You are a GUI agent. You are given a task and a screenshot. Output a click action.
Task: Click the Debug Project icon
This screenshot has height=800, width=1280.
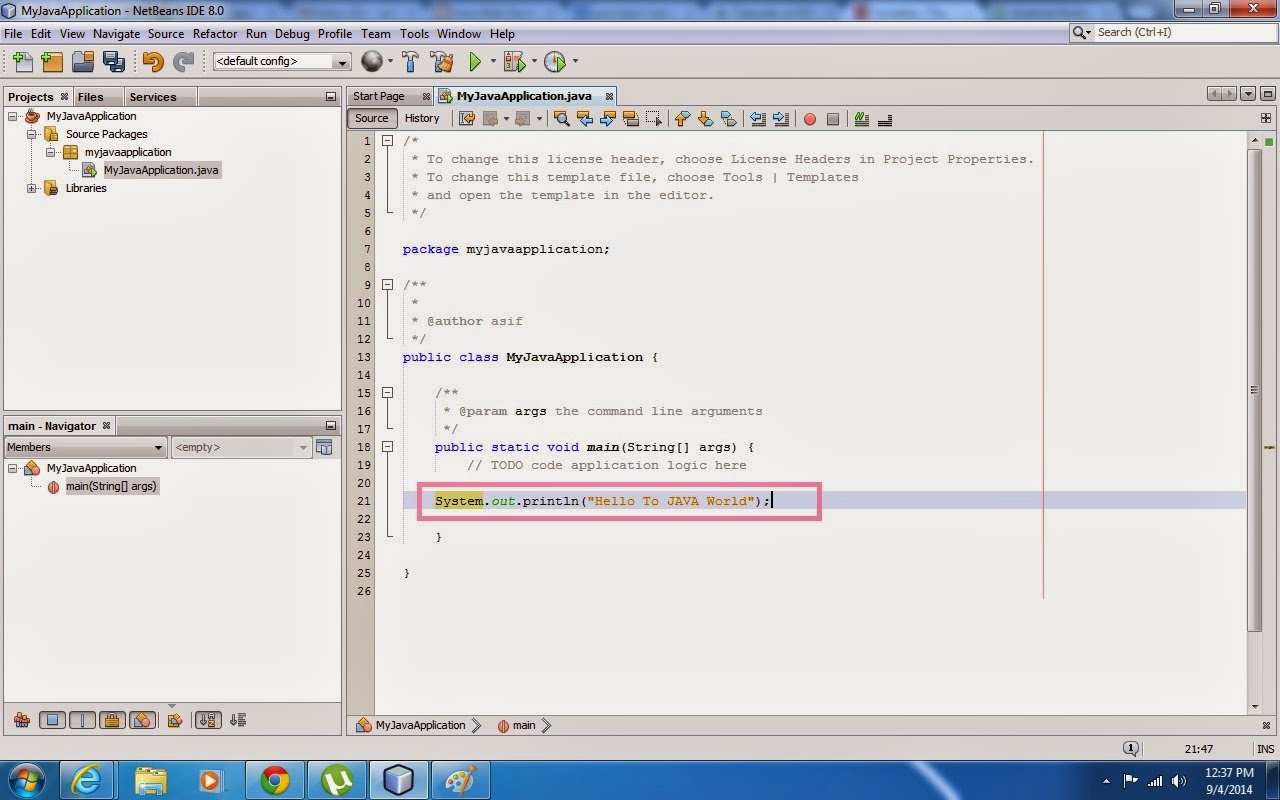click(x=514, y=62)
